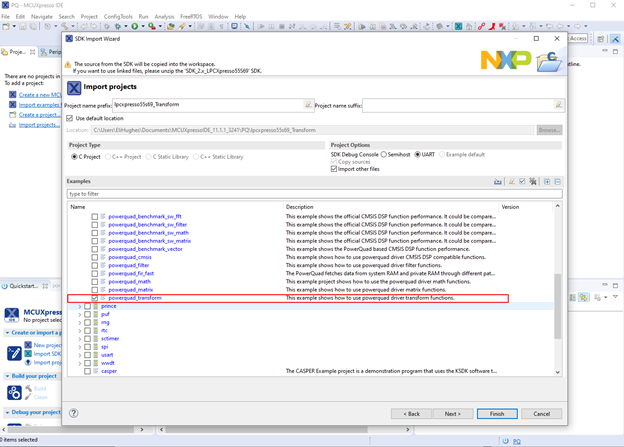Open the File menu

point(6,17)
